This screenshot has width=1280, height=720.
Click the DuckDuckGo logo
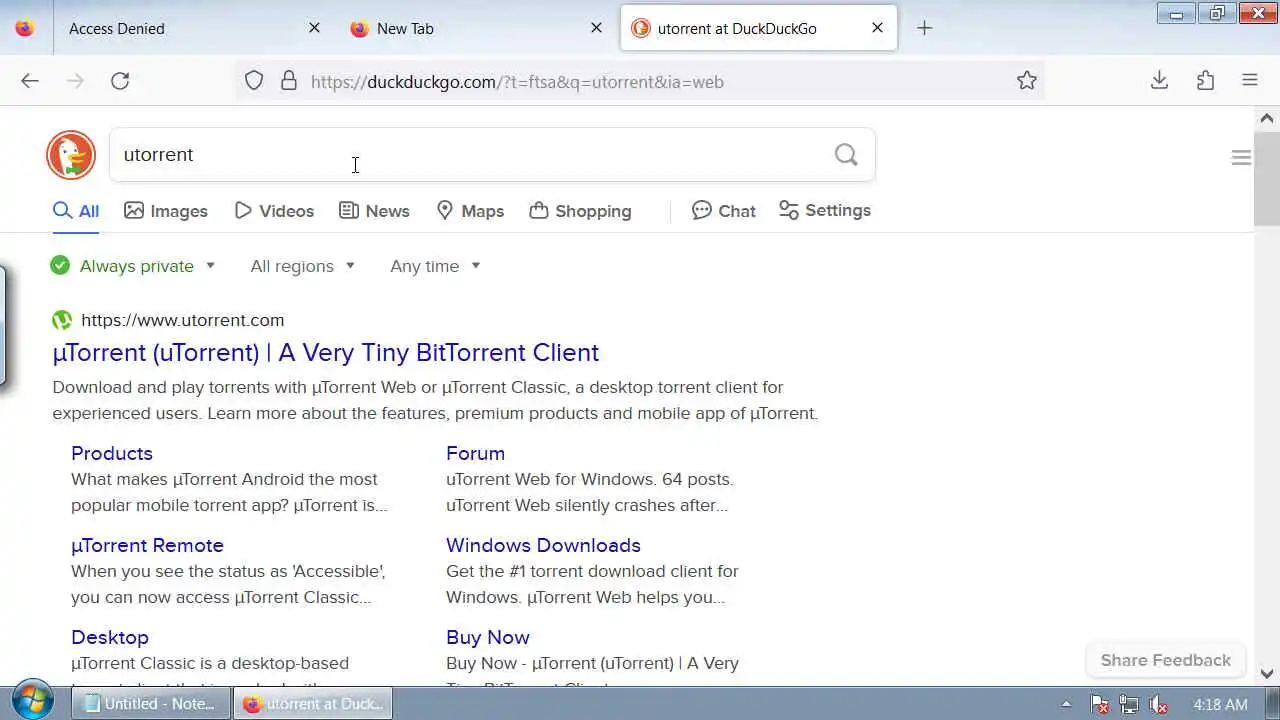[x=71, y=155]
